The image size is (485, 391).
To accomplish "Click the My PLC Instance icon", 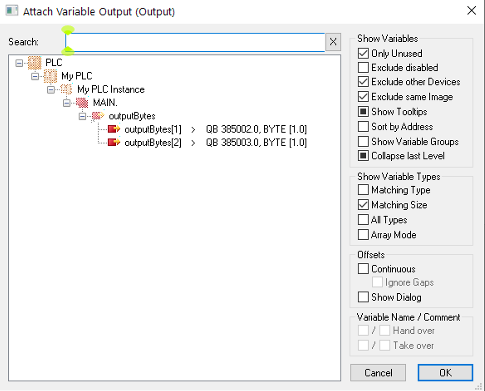I will tap(66, 89).
